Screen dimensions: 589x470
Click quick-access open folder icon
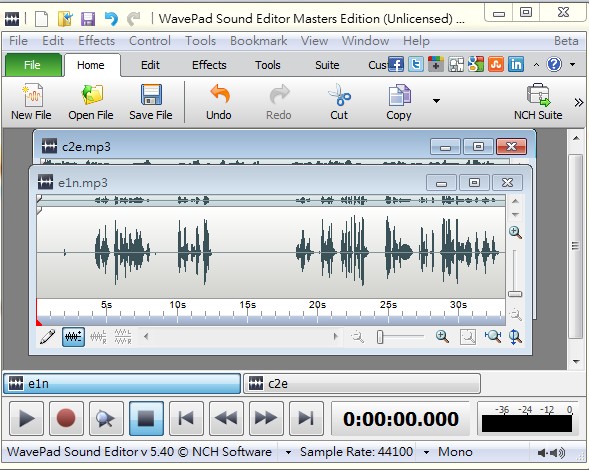65,19
